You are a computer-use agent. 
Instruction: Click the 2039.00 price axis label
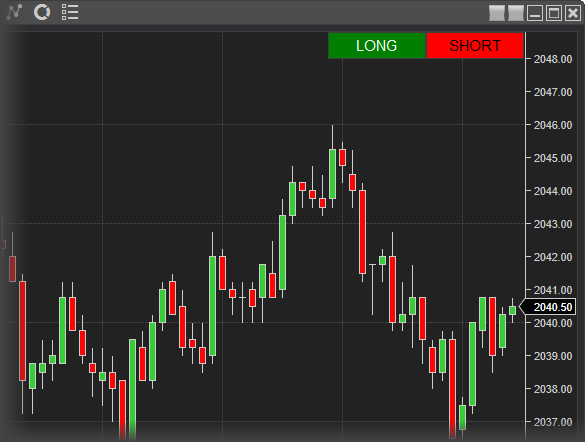click(553, 356)
